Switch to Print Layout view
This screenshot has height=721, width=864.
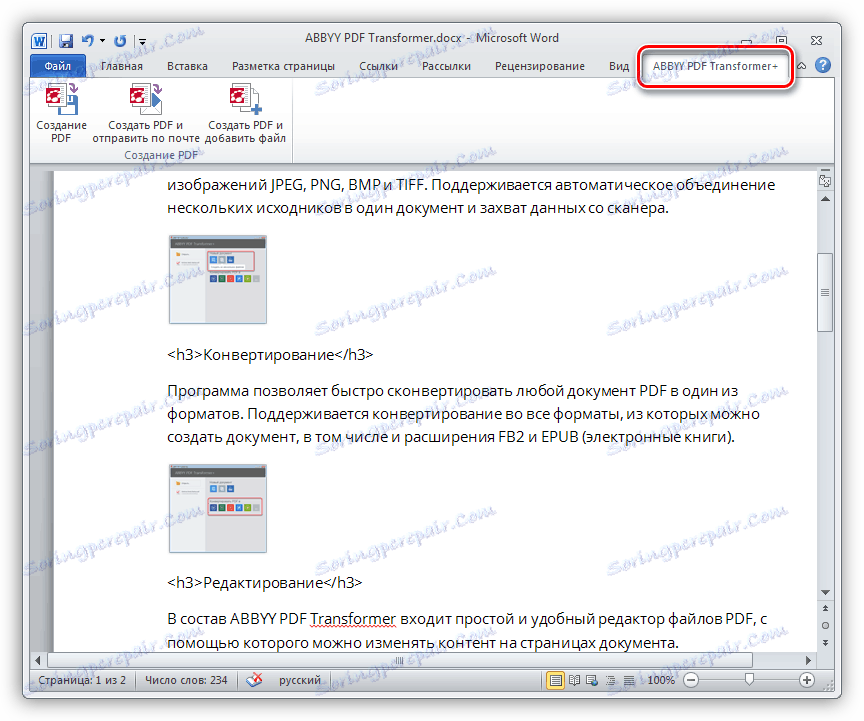[x=556, y=681]
